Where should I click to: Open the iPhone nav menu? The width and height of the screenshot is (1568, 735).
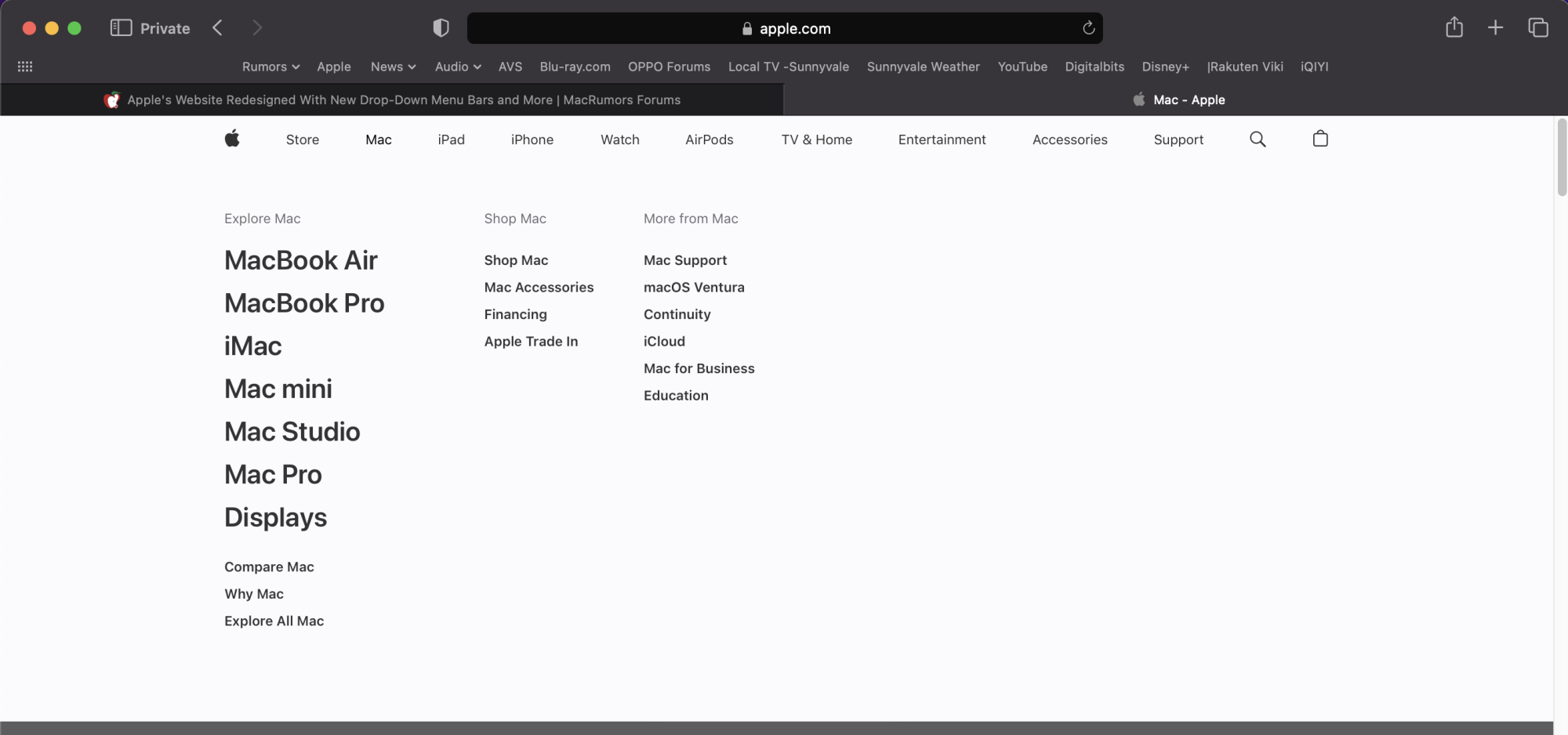tap(532, 139)
